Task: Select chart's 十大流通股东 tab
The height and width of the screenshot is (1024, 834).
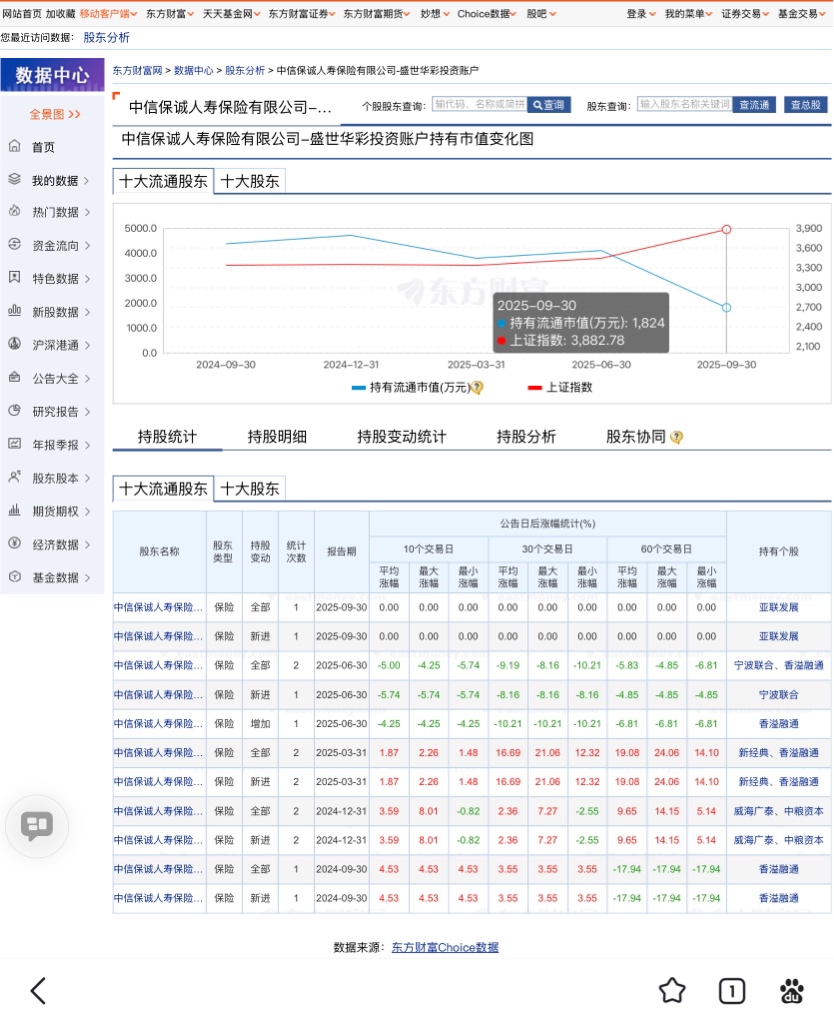Action: coord(163,181)
